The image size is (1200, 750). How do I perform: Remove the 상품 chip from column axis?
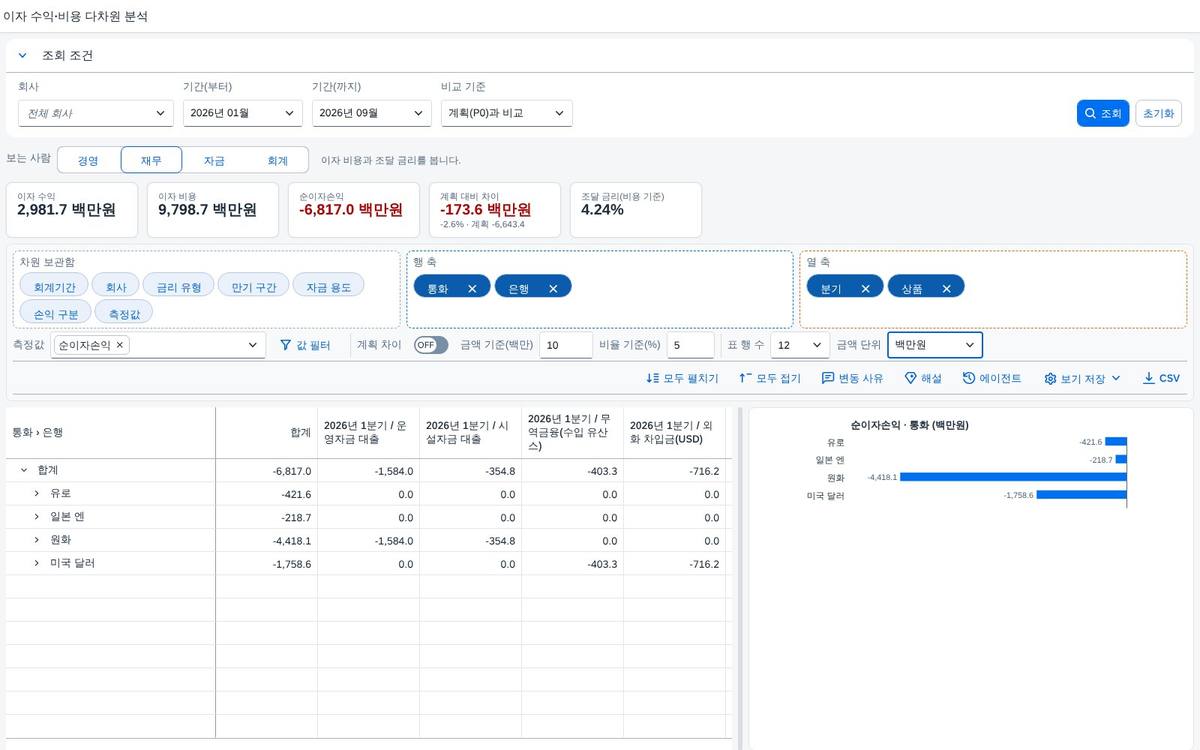(x=946, y=288)
